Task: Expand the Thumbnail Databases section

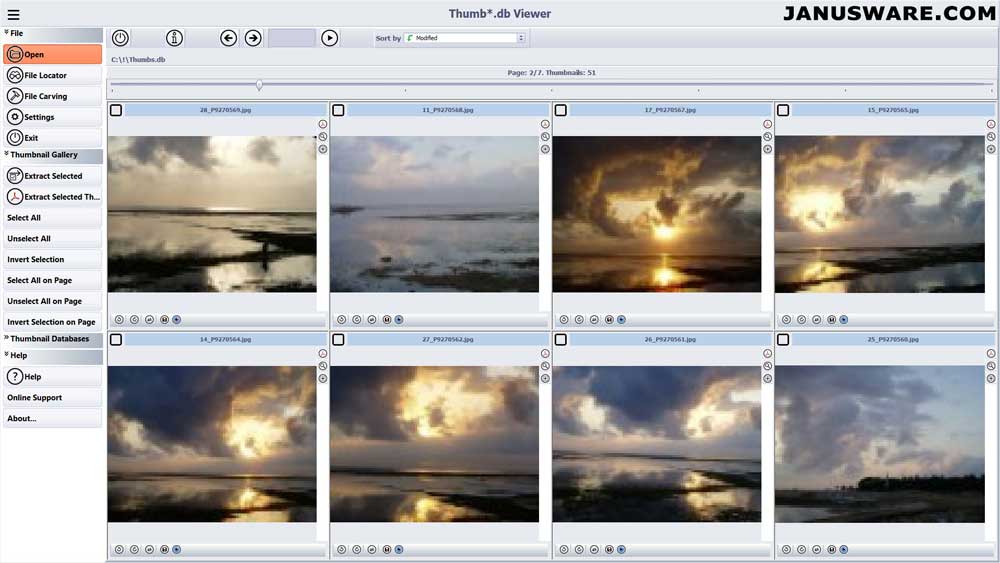Action: pyautogui.click(x=50, y=339)
